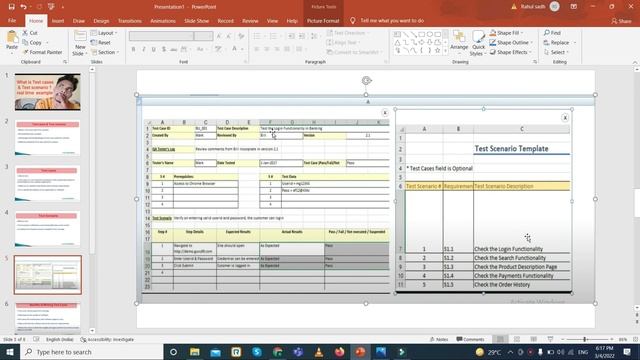Image resolution: width=640 pixels, height=360 pixels.
Task: Switch to Reading view in status bar
Action: (533, 339)
